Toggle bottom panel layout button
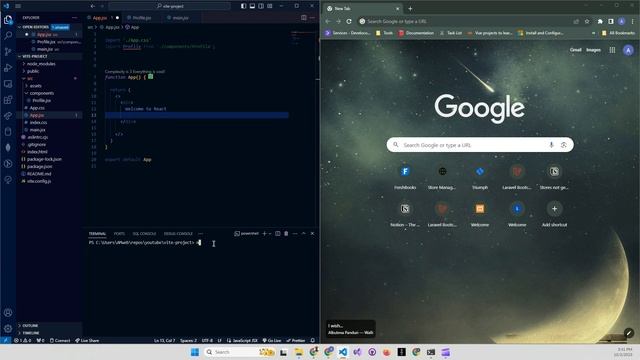The height and width of the screenshot is (360, 640). [252, 6]
